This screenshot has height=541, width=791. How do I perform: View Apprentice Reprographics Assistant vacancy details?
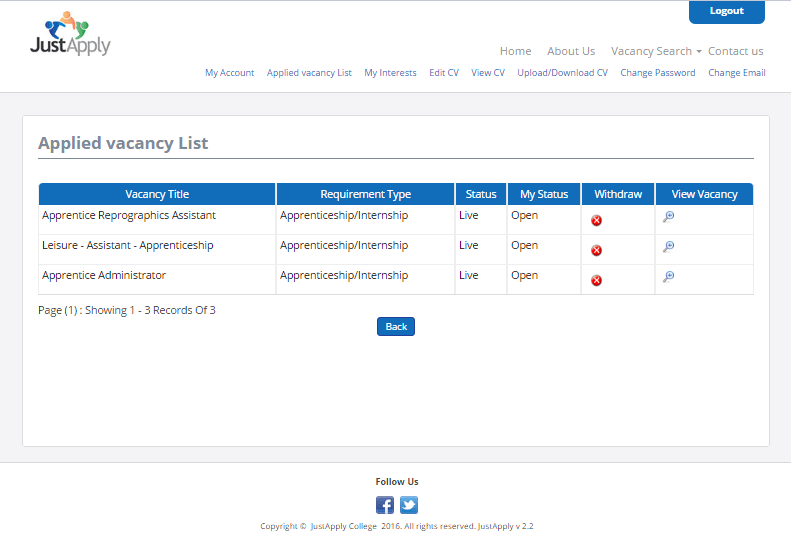[668, 217]
